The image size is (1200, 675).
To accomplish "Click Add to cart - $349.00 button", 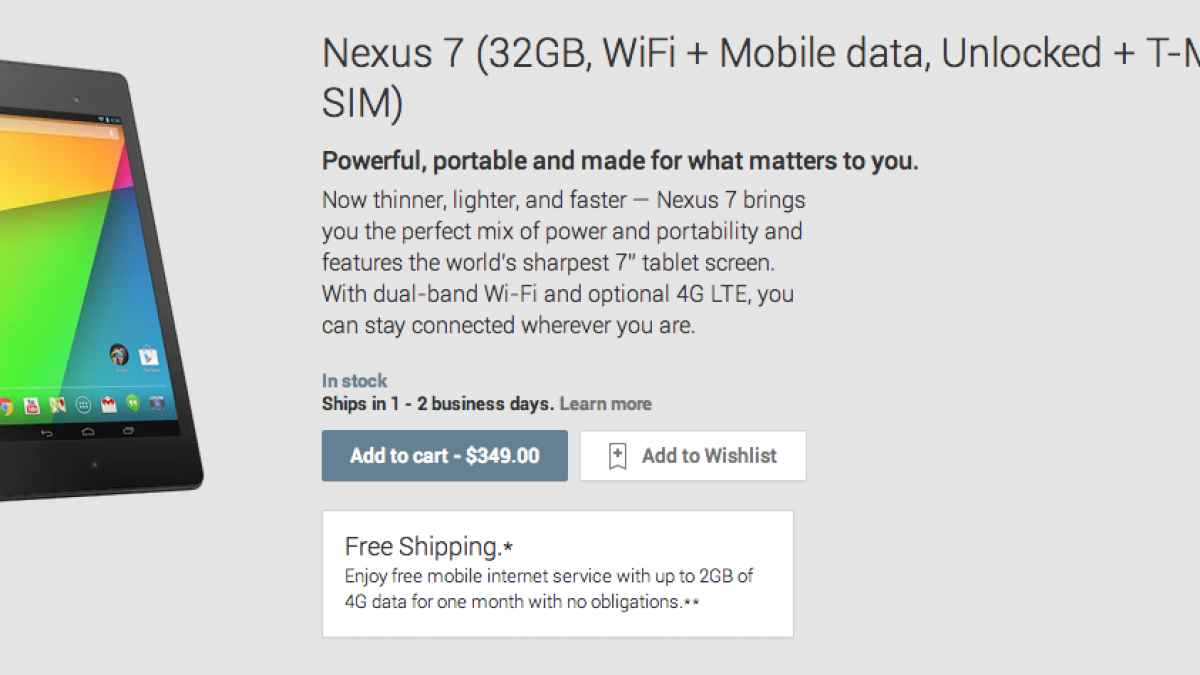I will [x=444, y=456].
